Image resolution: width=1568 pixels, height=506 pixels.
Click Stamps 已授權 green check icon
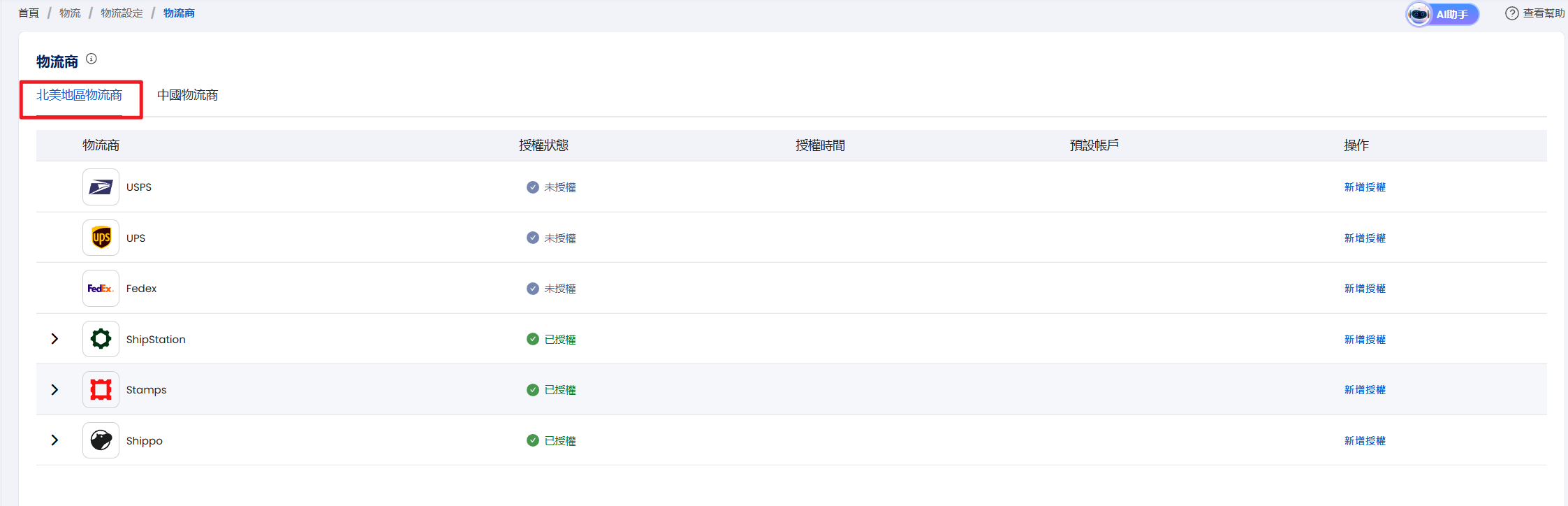tap(533, 390)
